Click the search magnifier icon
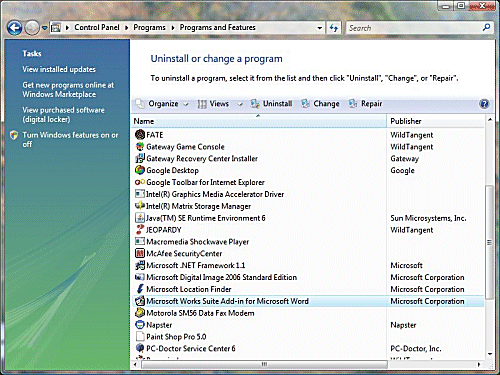 pos(486,27)
